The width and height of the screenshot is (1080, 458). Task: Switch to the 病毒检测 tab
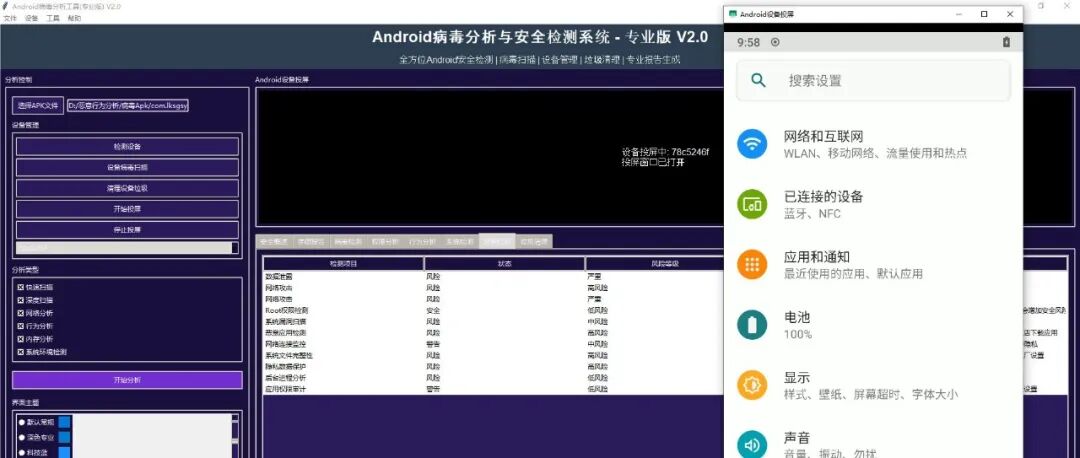[349, 242]
